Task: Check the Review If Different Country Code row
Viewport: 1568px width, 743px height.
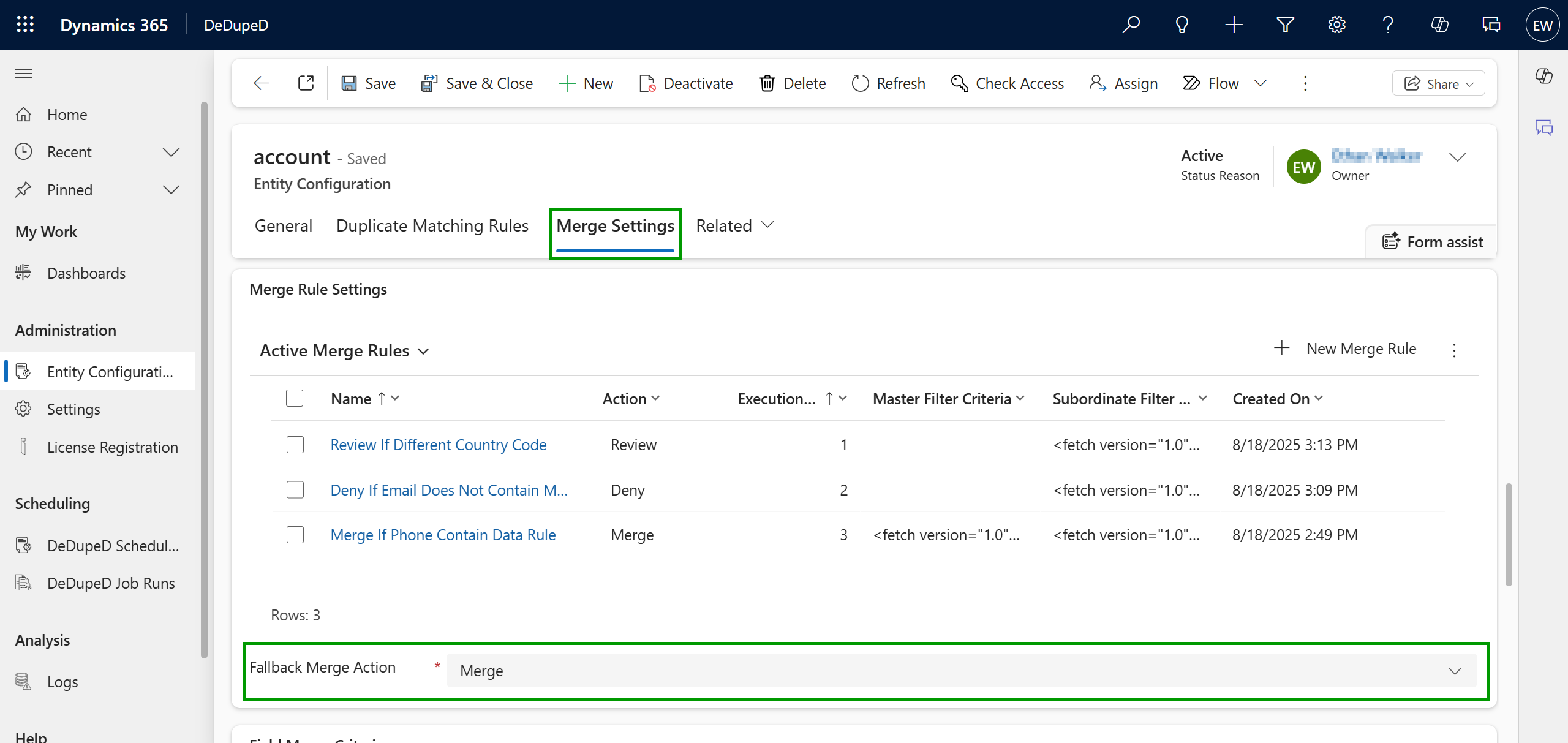Action: 295,445
